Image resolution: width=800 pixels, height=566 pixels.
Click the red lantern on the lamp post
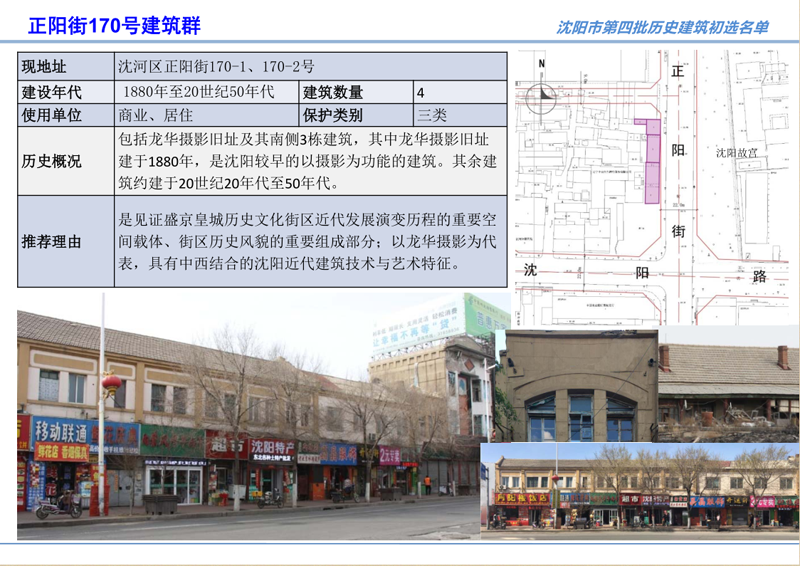coord(112,383)
